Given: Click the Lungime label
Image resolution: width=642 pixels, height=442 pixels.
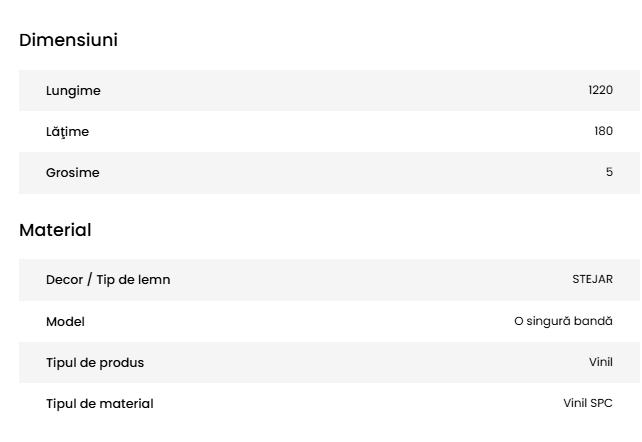Looking at the screenshot, I should coord(73,91).
